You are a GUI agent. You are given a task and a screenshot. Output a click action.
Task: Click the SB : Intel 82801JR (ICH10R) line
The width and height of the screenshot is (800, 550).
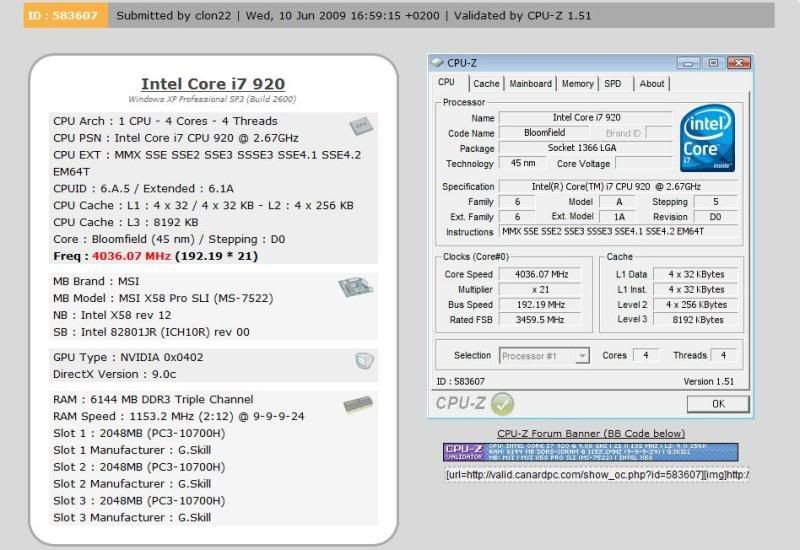(x=152, y=332)
